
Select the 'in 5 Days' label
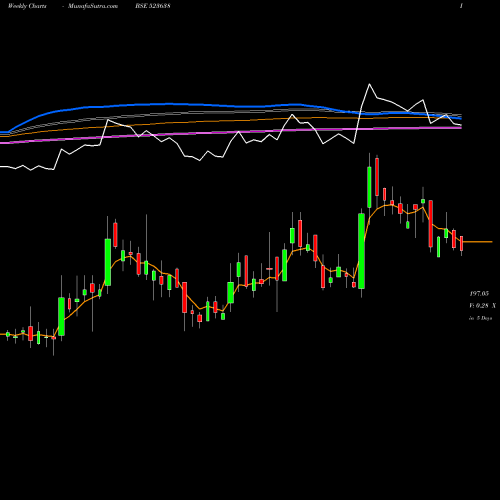pos(480,318)
